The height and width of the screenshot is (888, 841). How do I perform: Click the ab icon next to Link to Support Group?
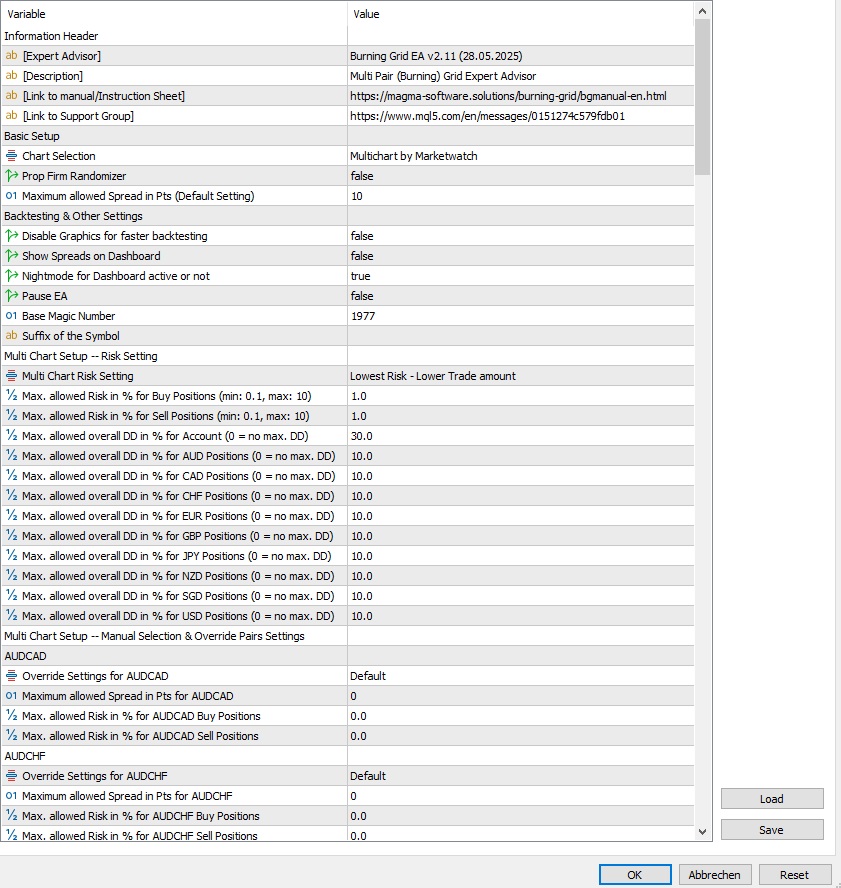(11, 116)
